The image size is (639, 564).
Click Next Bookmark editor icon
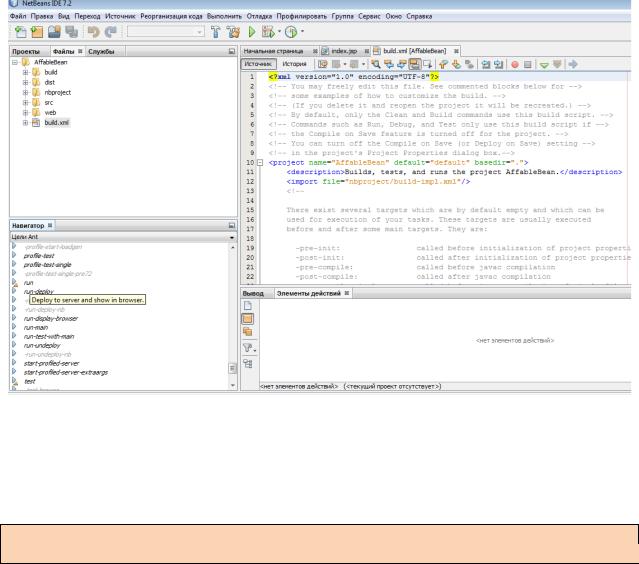(456, 64)
